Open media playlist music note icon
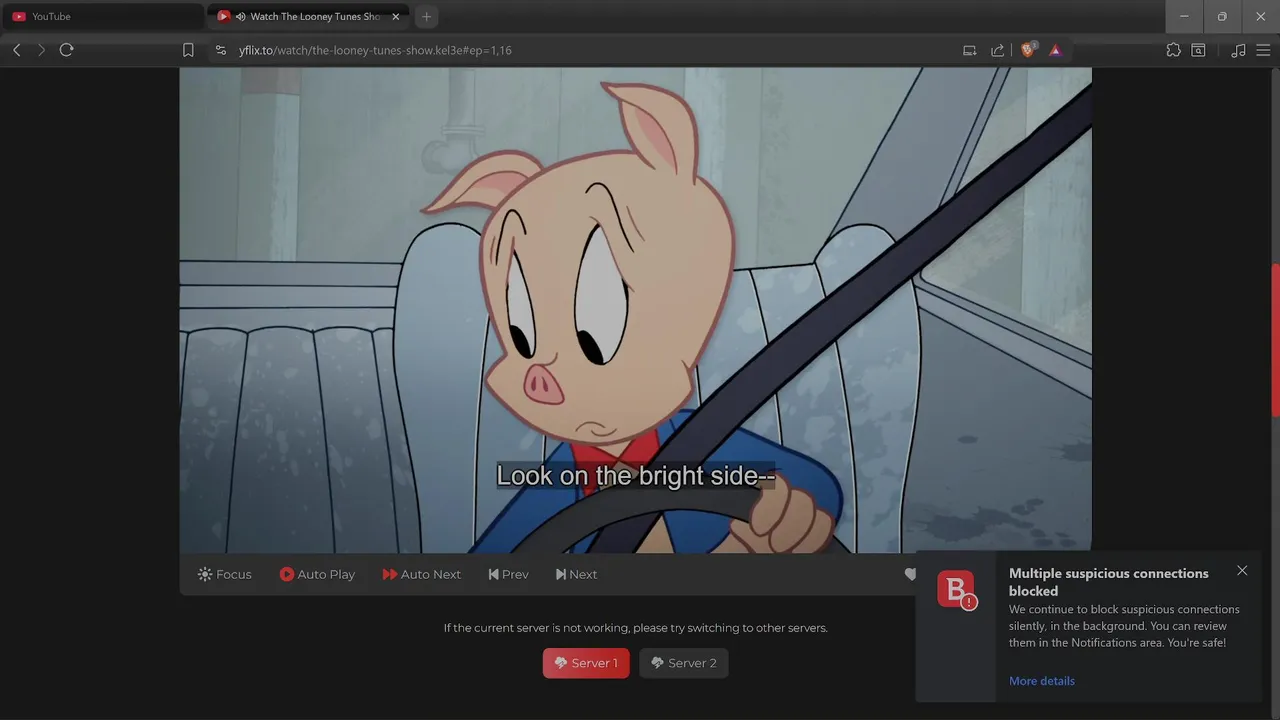1280x720 pixels. pyautogui.click(x=1238, y=50)
